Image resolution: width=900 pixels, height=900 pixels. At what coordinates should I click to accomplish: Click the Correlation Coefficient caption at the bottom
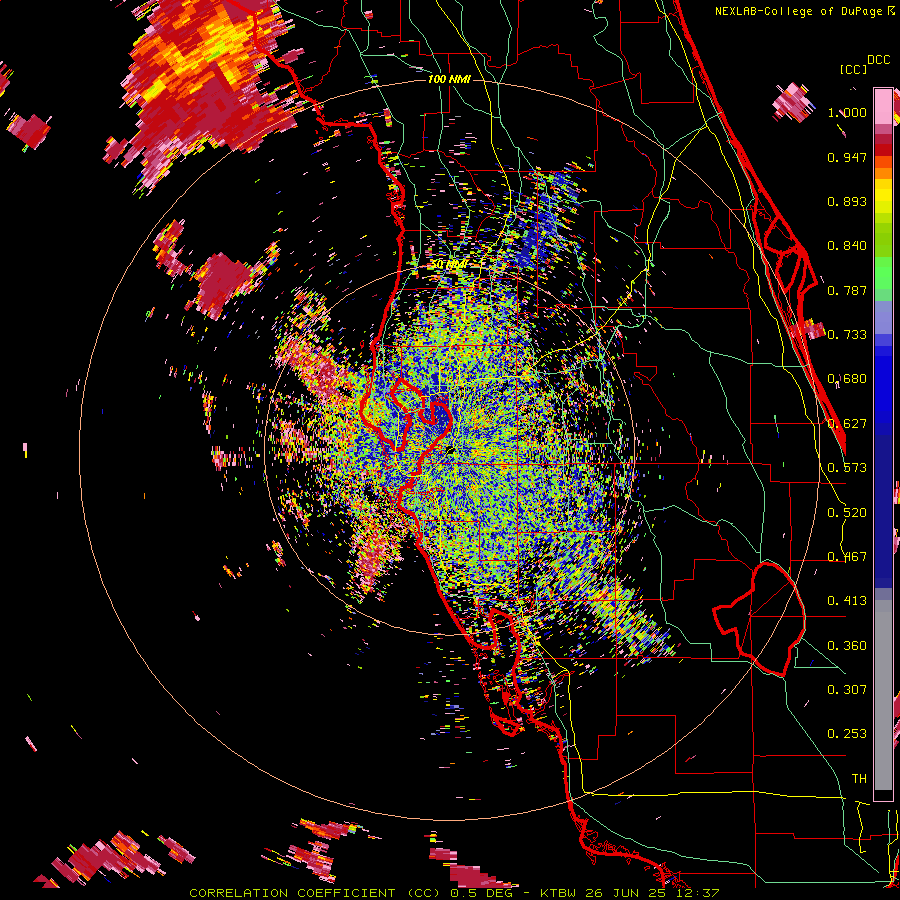[x=454, y=893]
